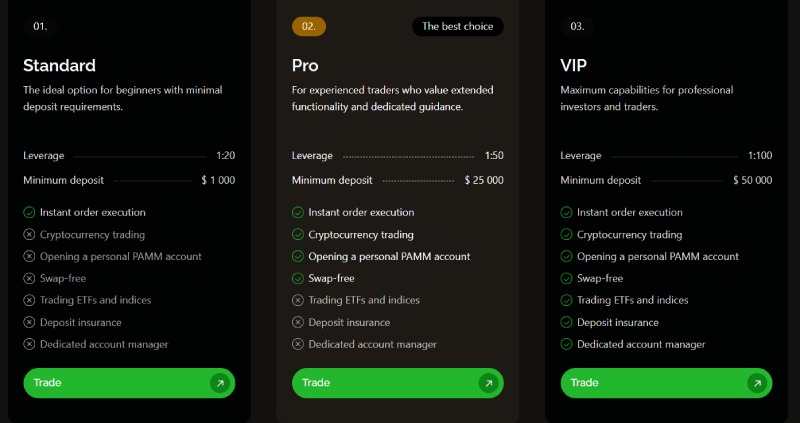The width and height of the screenshot is (800, 423).
Task: Click arrow icon on VIP Trade button
Action: [x=757, y=383]
